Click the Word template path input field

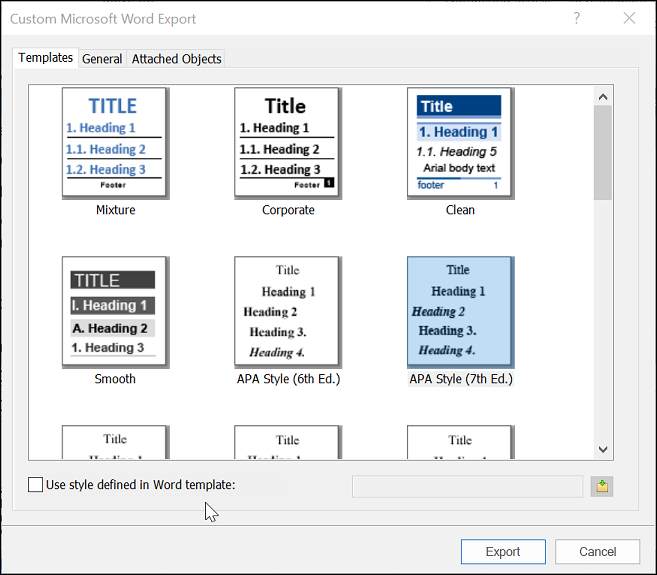[467, 486]
